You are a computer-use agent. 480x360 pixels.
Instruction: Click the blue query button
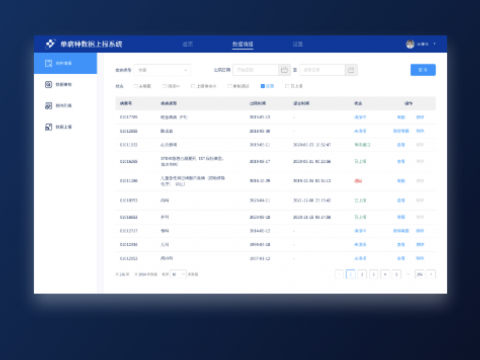coord(423,70)
